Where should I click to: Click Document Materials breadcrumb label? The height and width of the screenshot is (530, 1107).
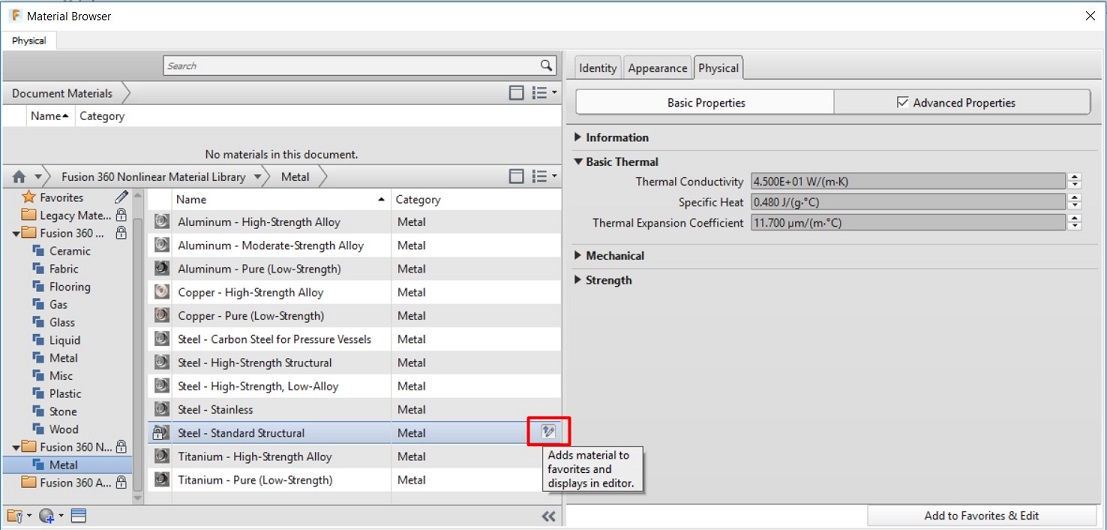click(x=62, y=93)
